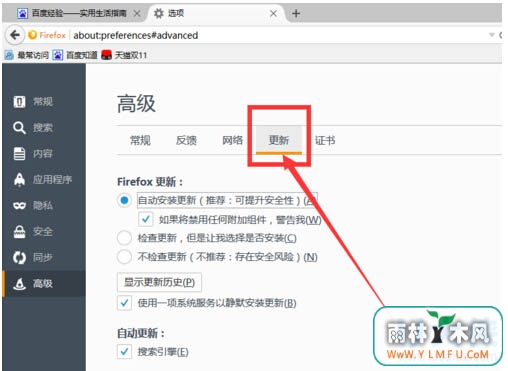This screenshot has width=508, height=371.
Task: Close the 百度经验 tab
Action: [137, 13]
